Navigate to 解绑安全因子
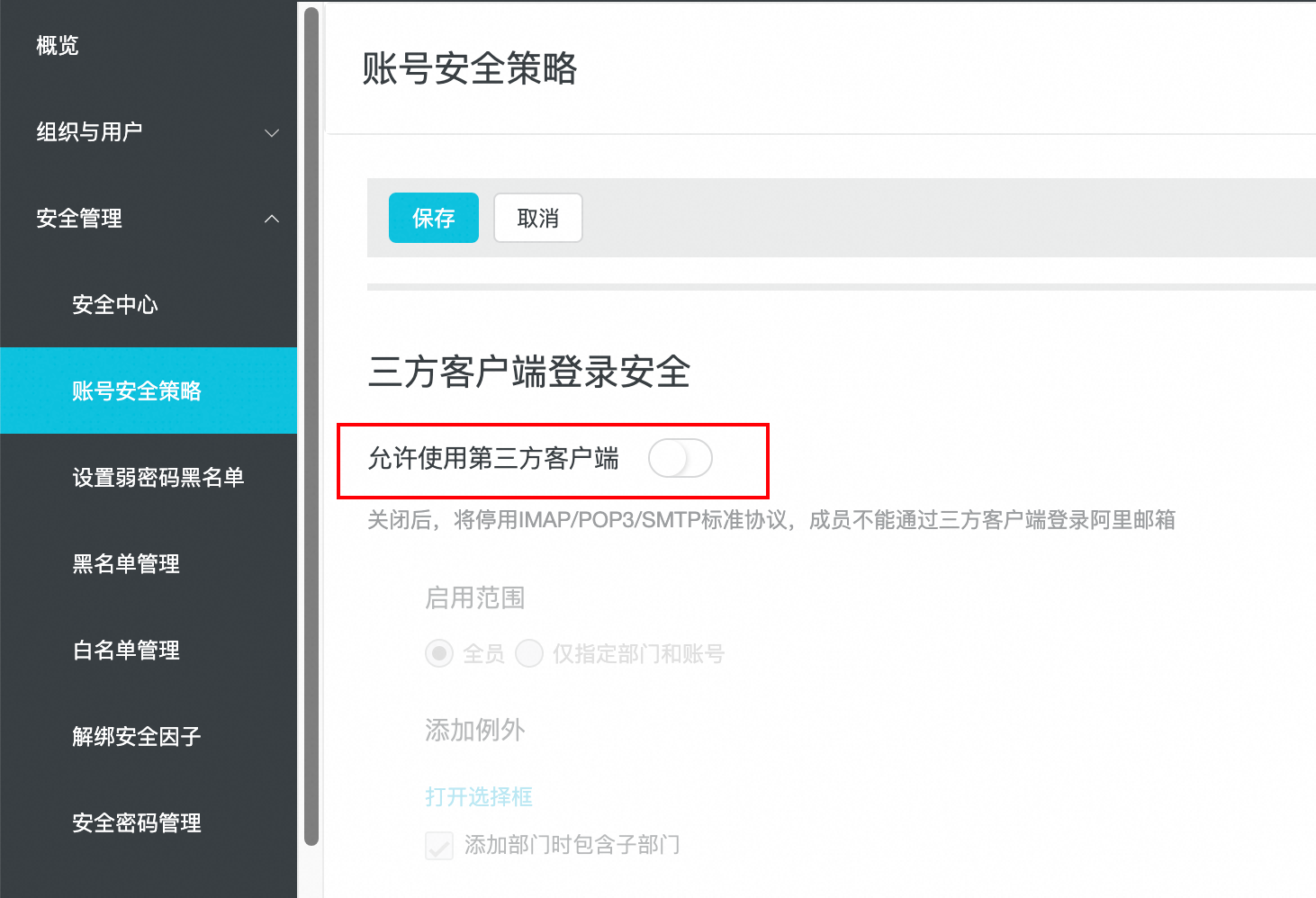 click(x=137, y=737)
